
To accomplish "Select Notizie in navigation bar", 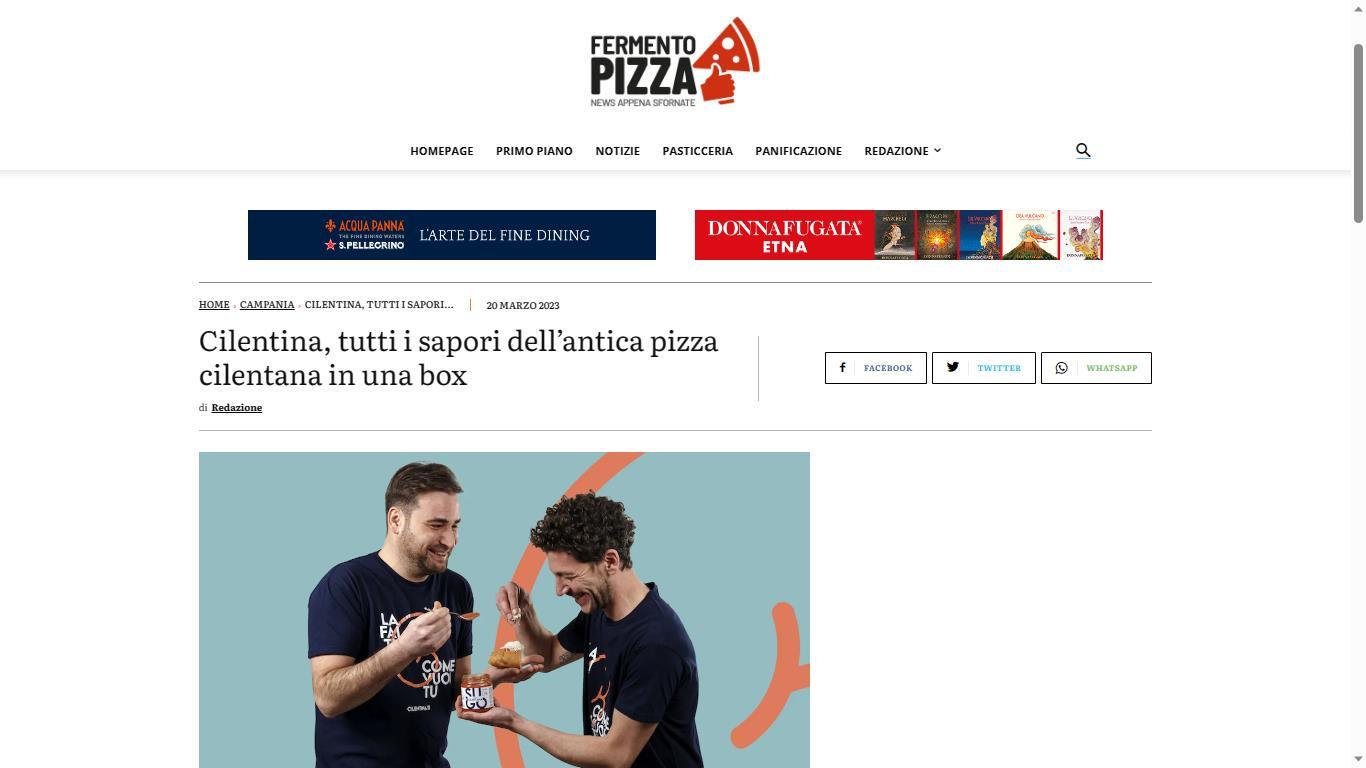I will (x=617, y=151).
